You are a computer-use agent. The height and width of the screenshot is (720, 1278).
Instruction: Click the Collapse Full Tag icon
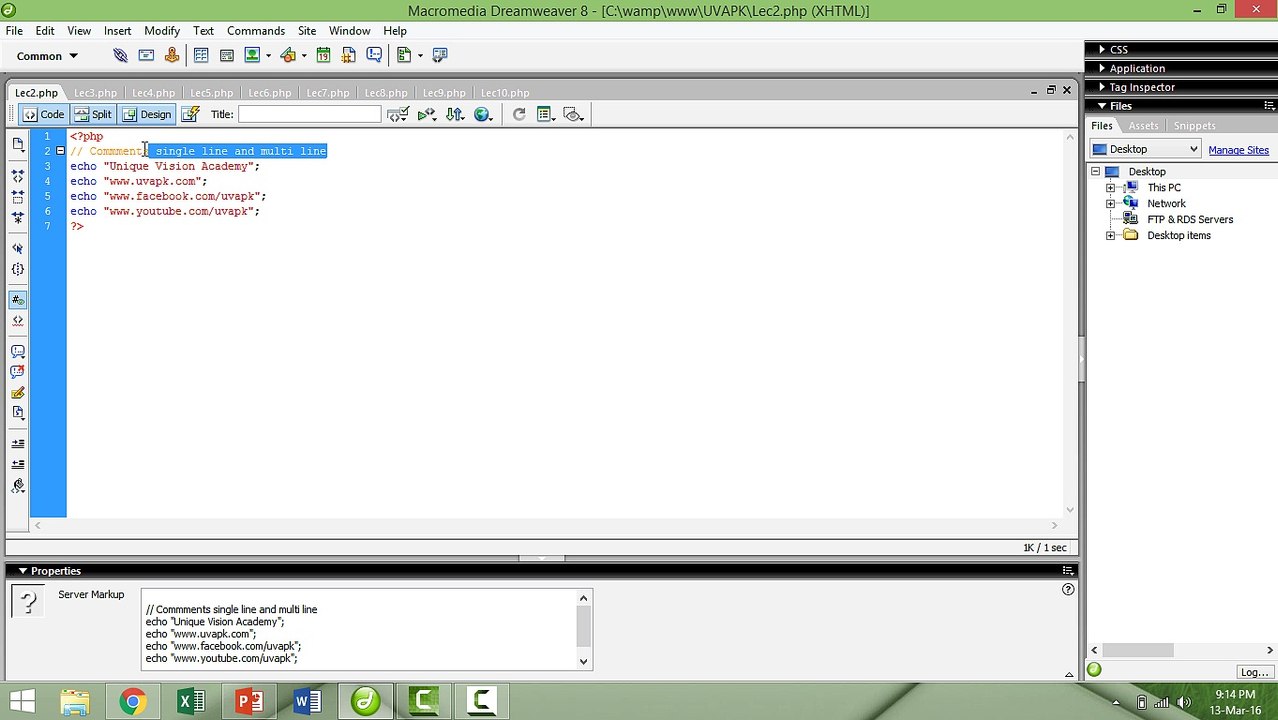point(18,175)
